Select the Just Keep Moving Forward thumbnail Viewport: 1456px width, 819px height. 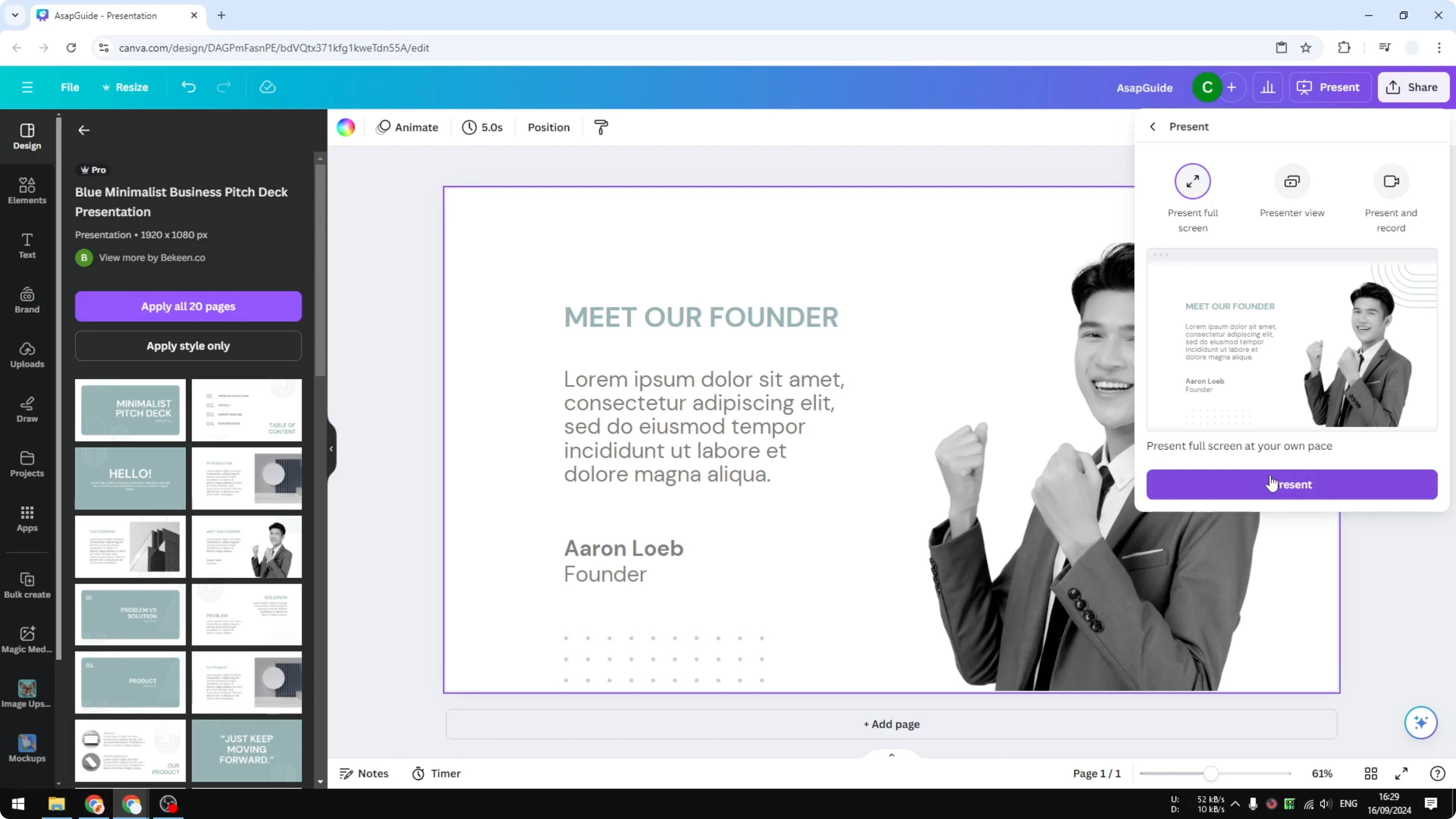click(x=246, y=751)
